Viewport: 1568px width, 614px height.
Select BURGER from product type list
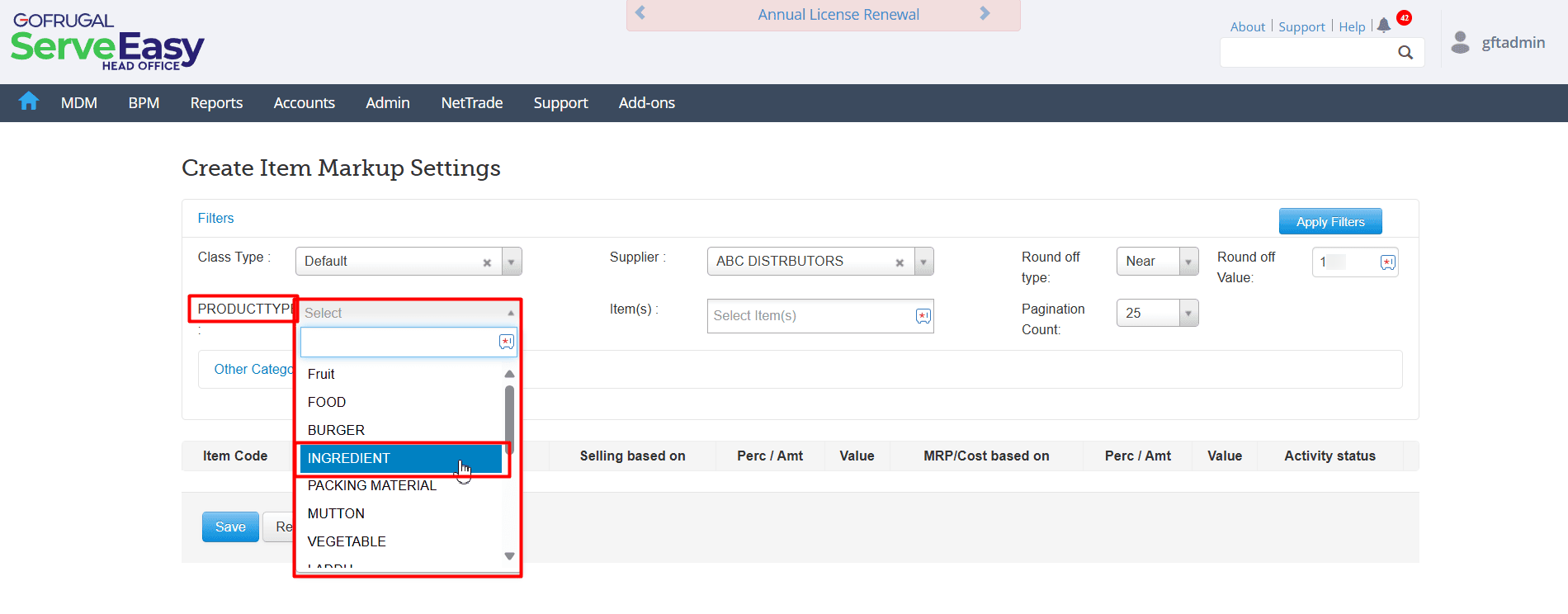tap(401, 430)
